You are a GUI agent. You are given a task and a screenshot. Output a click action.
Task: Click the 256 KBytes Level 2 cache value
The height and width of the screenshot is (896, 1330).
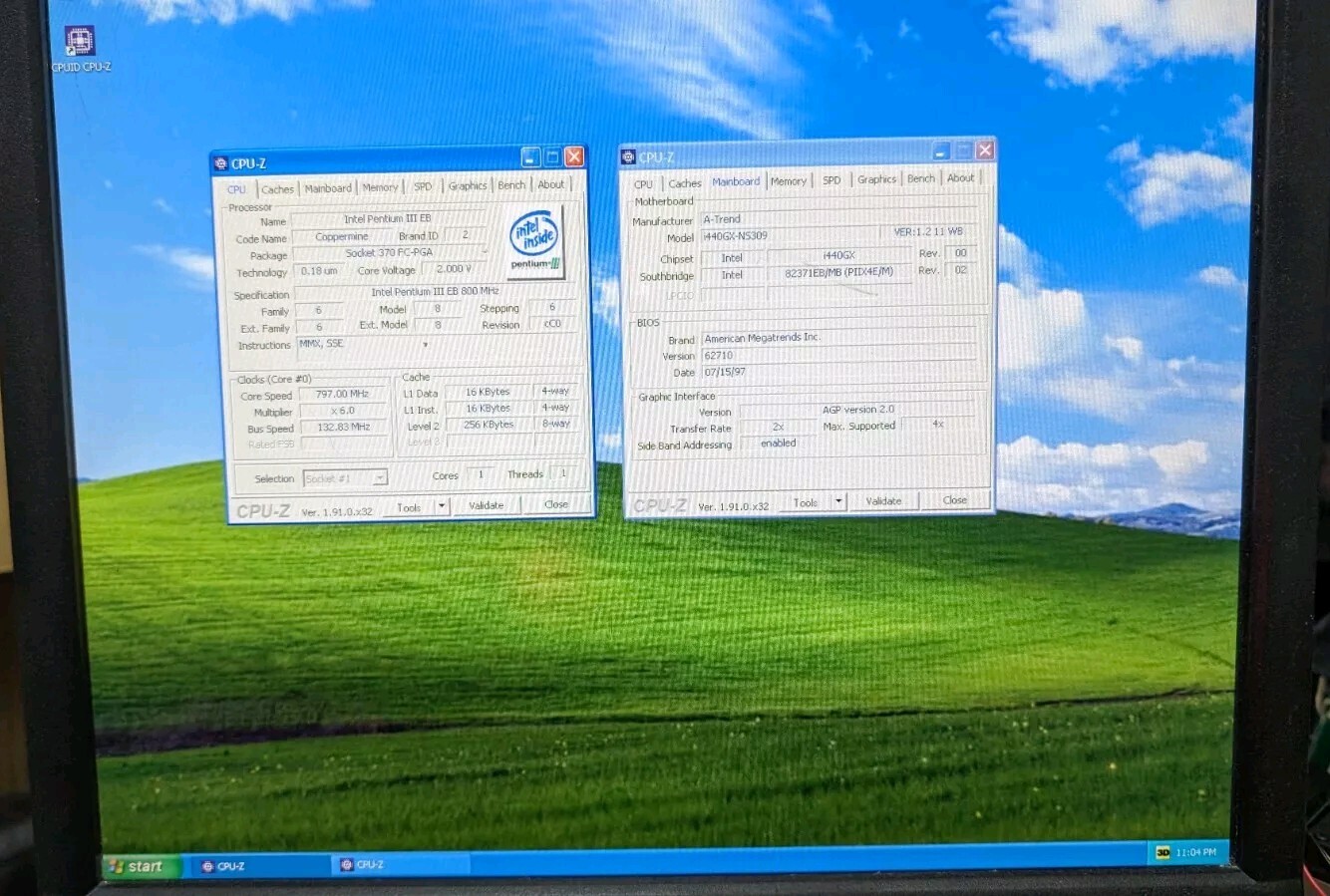488,425
